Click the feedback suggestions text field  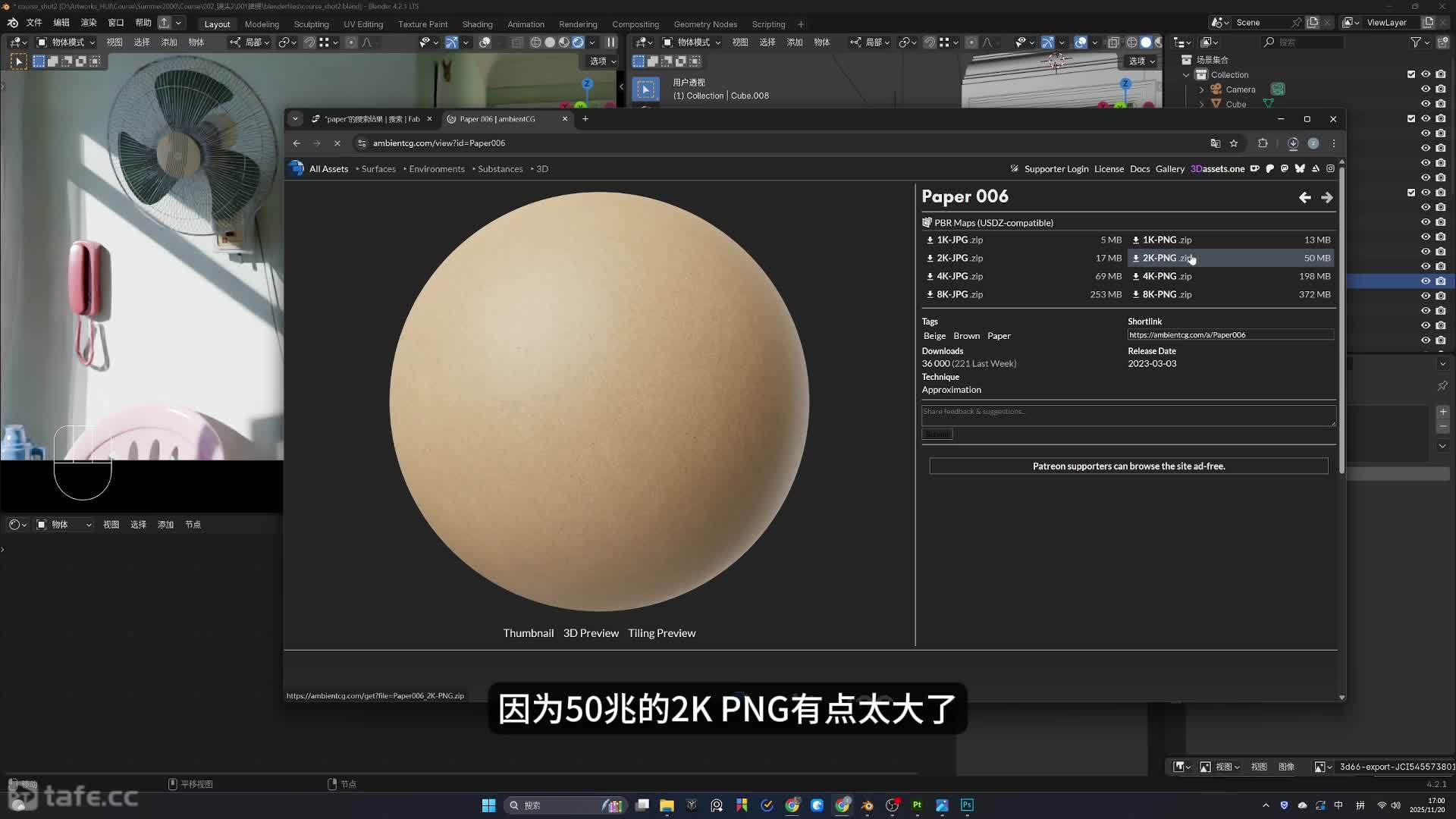coord(1128,415)
